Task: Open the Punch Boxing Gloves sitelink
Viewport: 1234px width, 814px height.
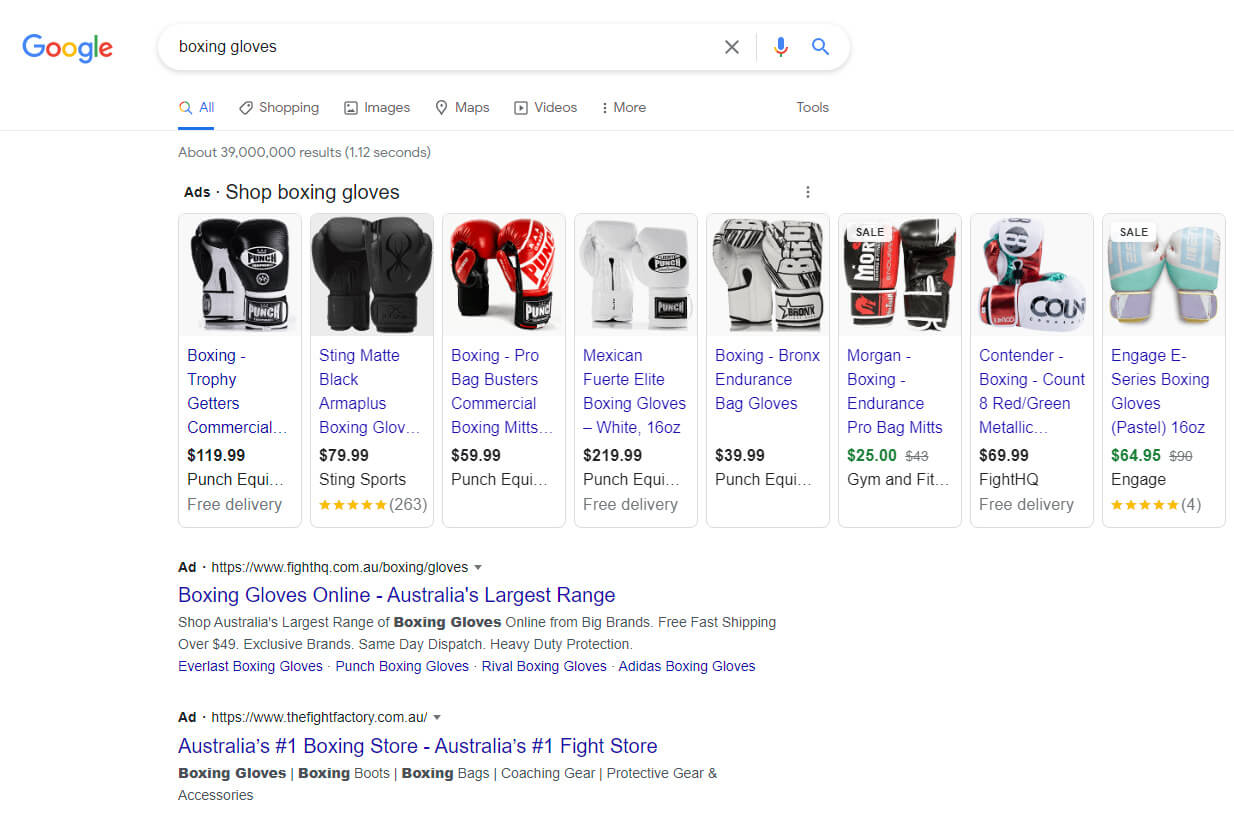Action: (402, 666)
